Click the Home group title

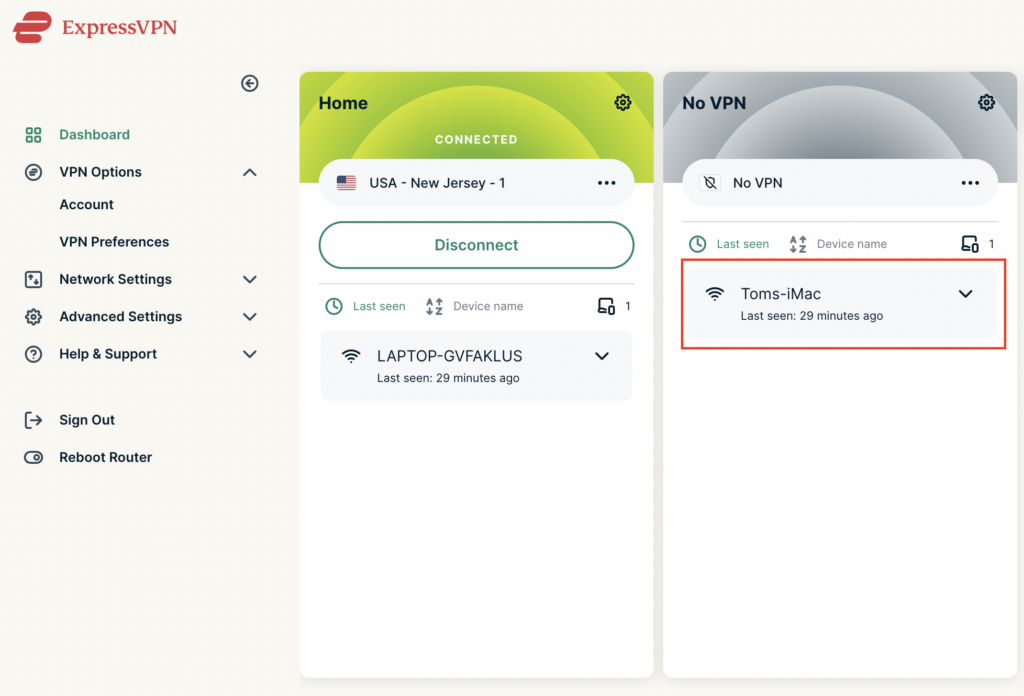coord(343,103)
